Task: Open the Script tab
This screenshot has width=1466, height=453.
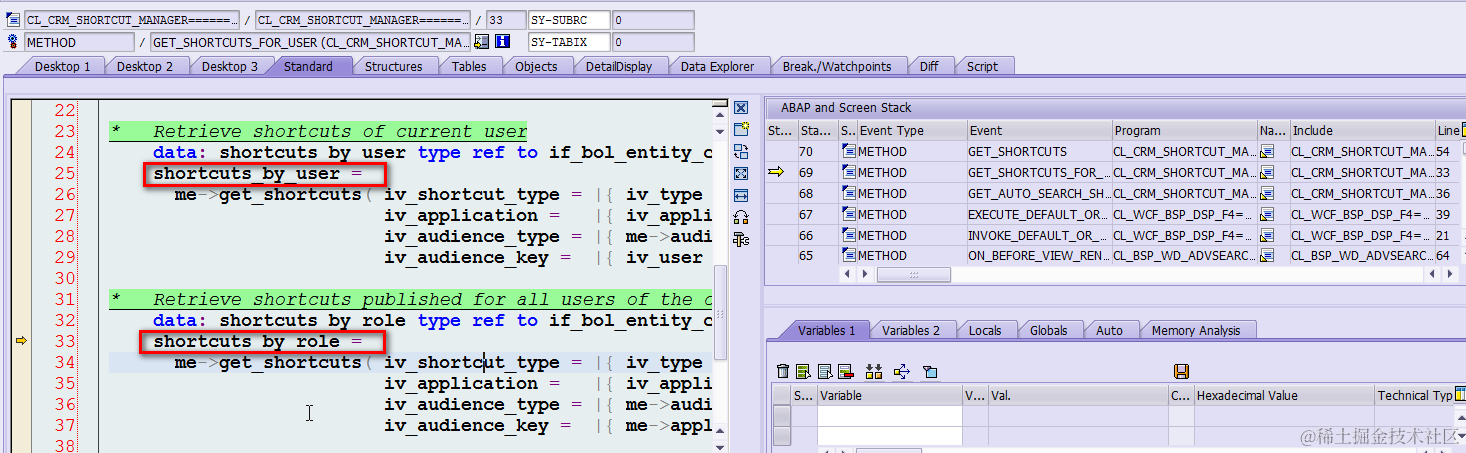Action: 982,66
